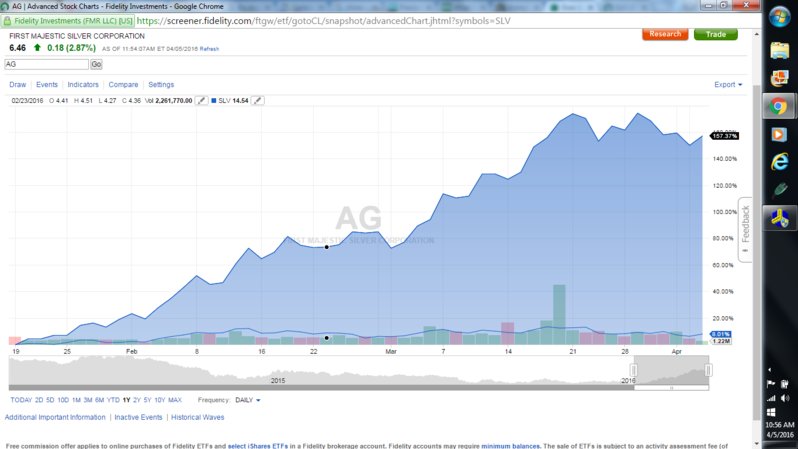Expand the DAILY frequency dropdown
The image size is (798, 449).
tap(247, 400)
